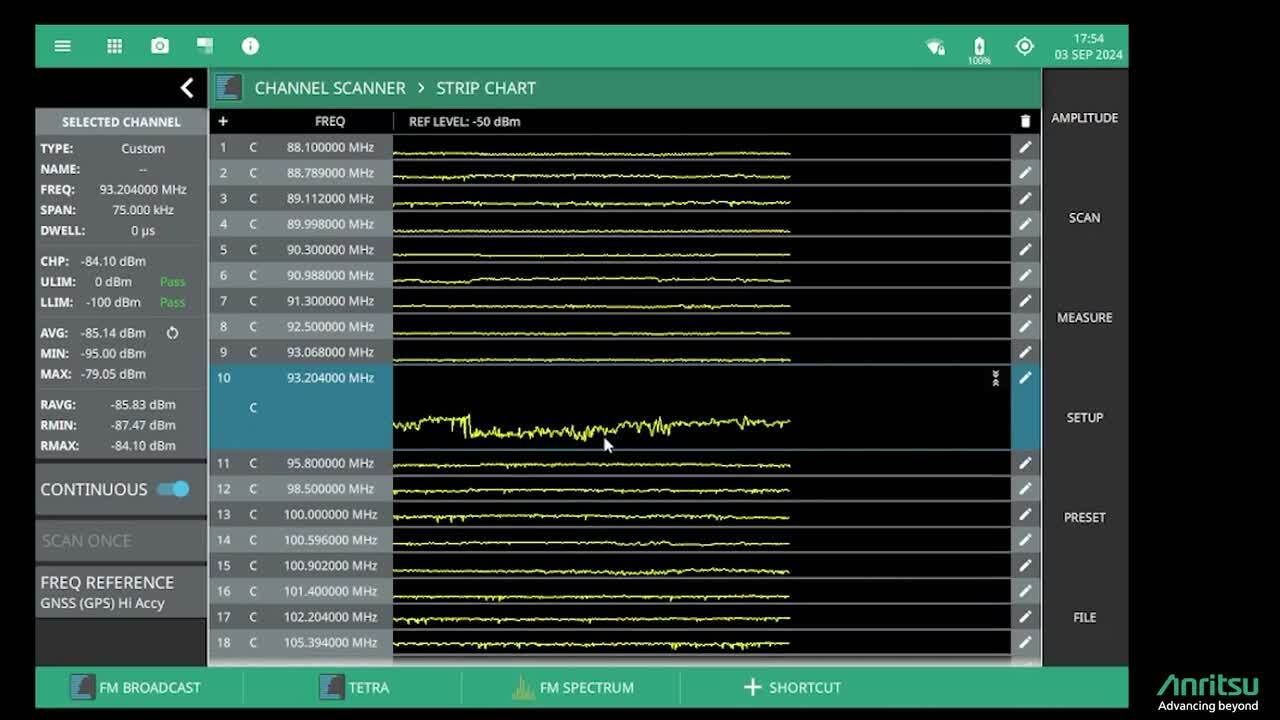The image size is (1280, 720).
Task: Open the apps grid icon
Action: pos(115,46)
